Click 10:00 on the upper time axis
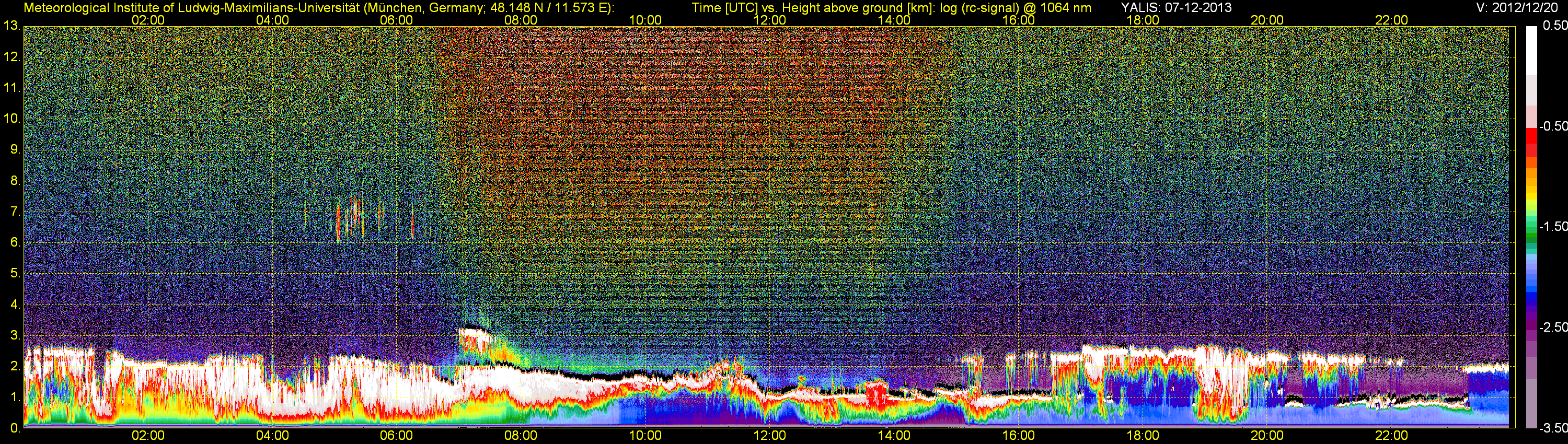This screenshot has height=444, width=1568. 645,20
